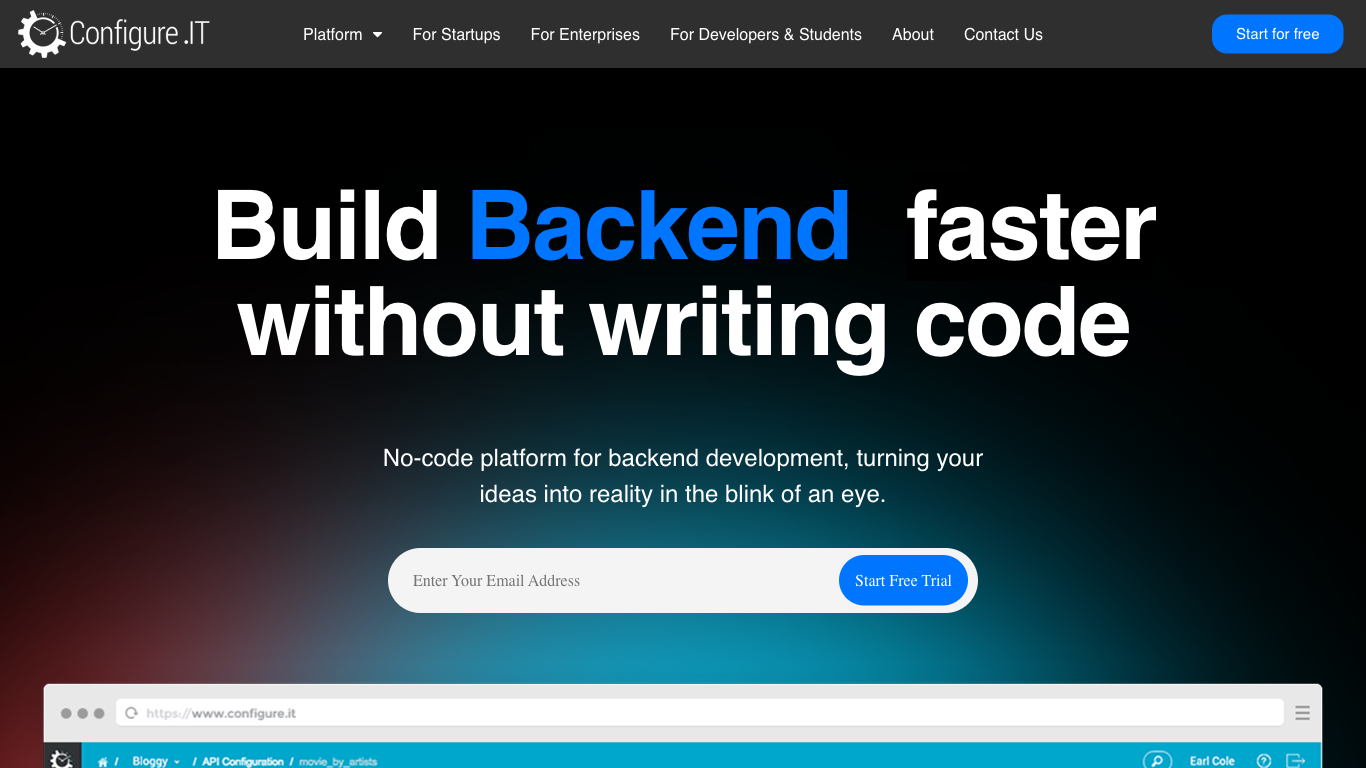
Task: Click the reload icon in mockup address bar
Action: [131, 713]
